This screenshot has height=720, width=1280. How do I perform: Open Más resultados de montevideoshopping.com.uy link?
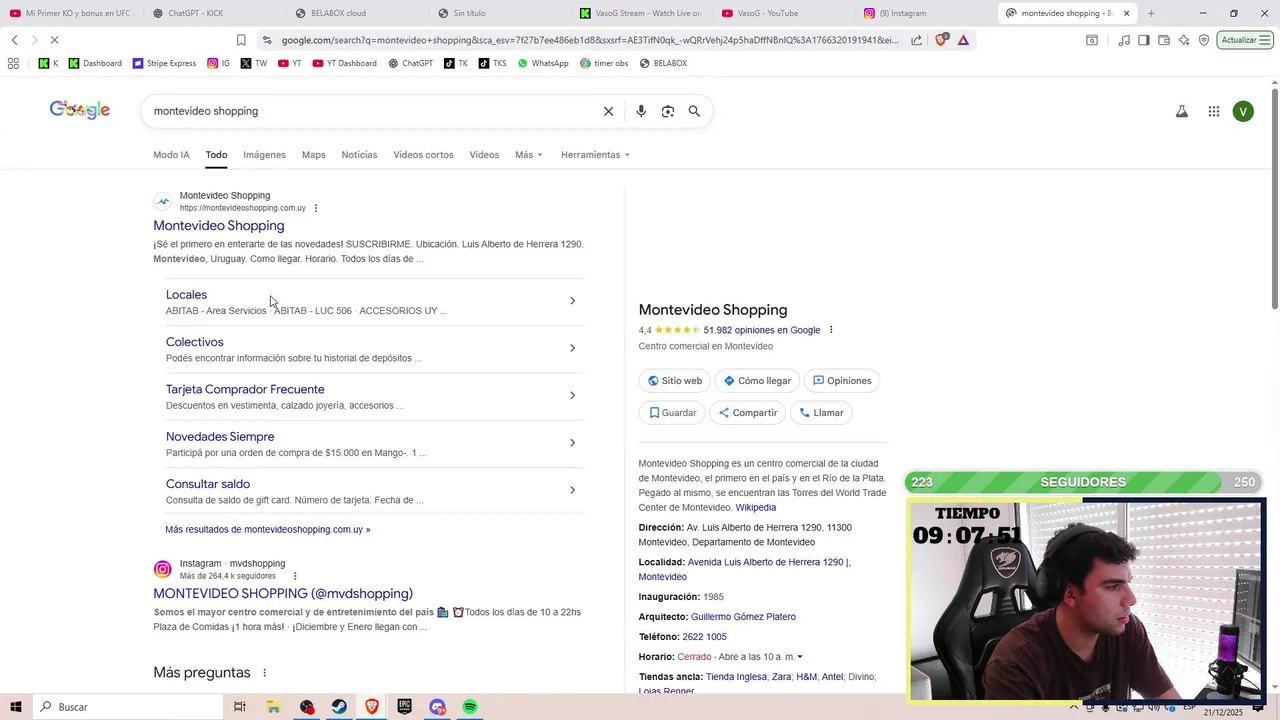(x=268, y=530)
